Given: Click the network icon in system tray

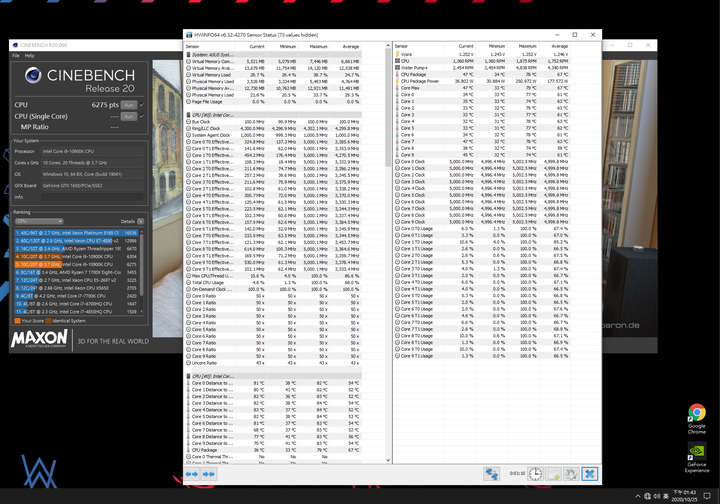Looking at the screenshot, I should [x=647, y=496].
